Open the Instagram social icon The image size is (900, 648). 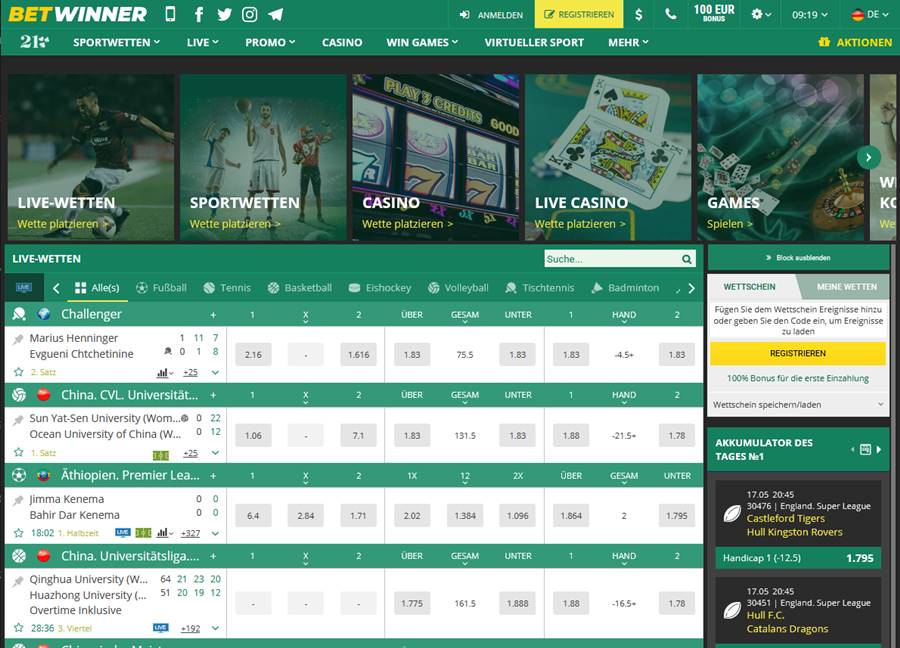pos(249,15)
